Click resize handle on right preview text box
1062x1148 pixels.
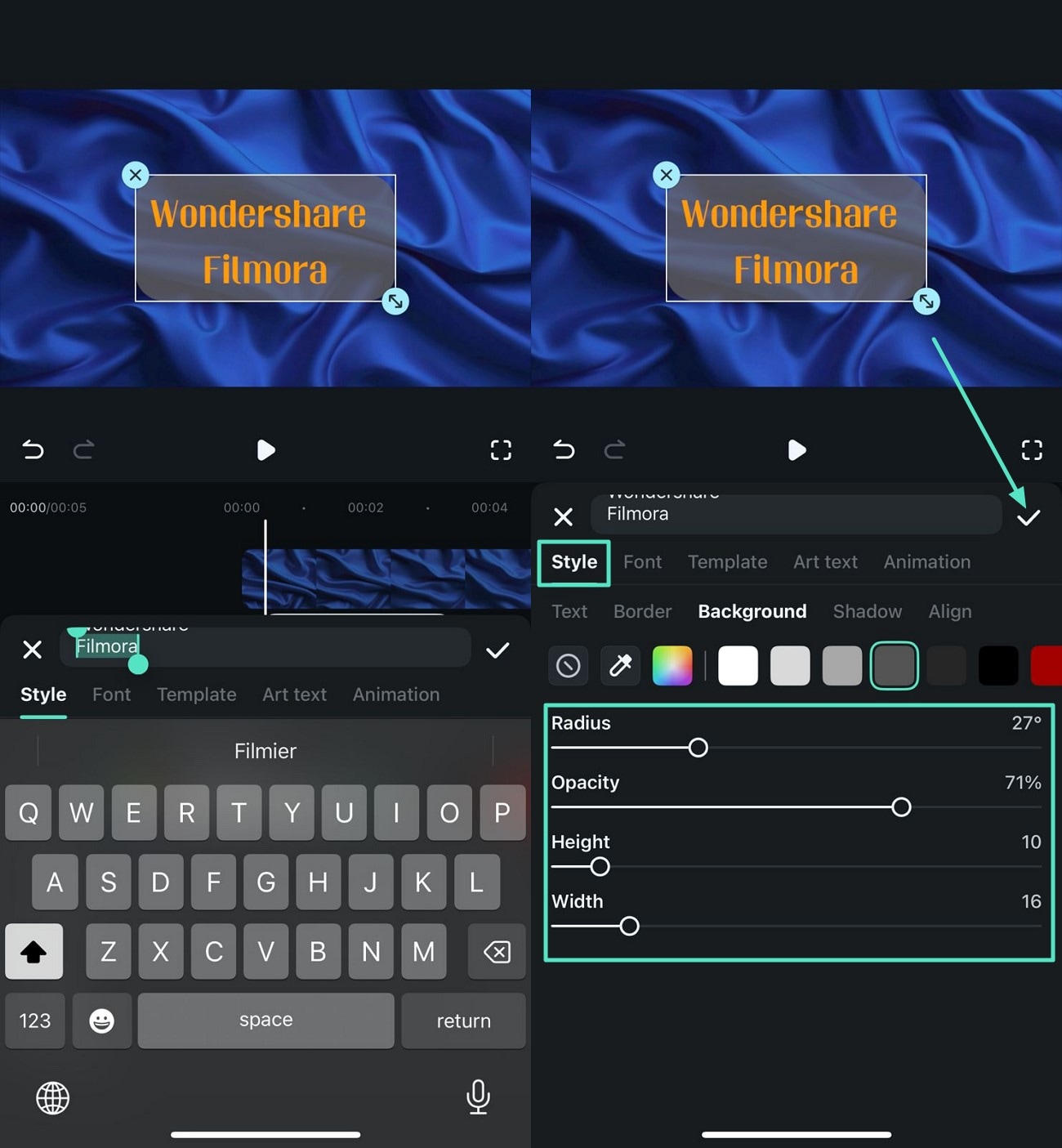pyautogui.click(x=926, y=302)
